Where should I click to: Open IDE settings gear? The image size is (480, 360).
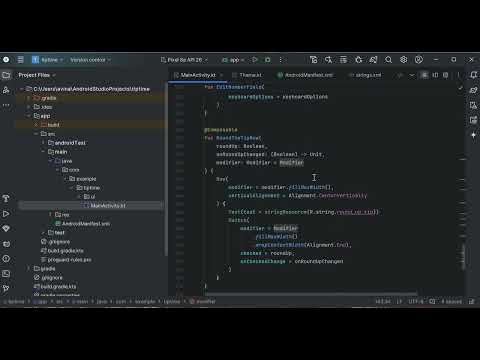click(x=404, y=60)
